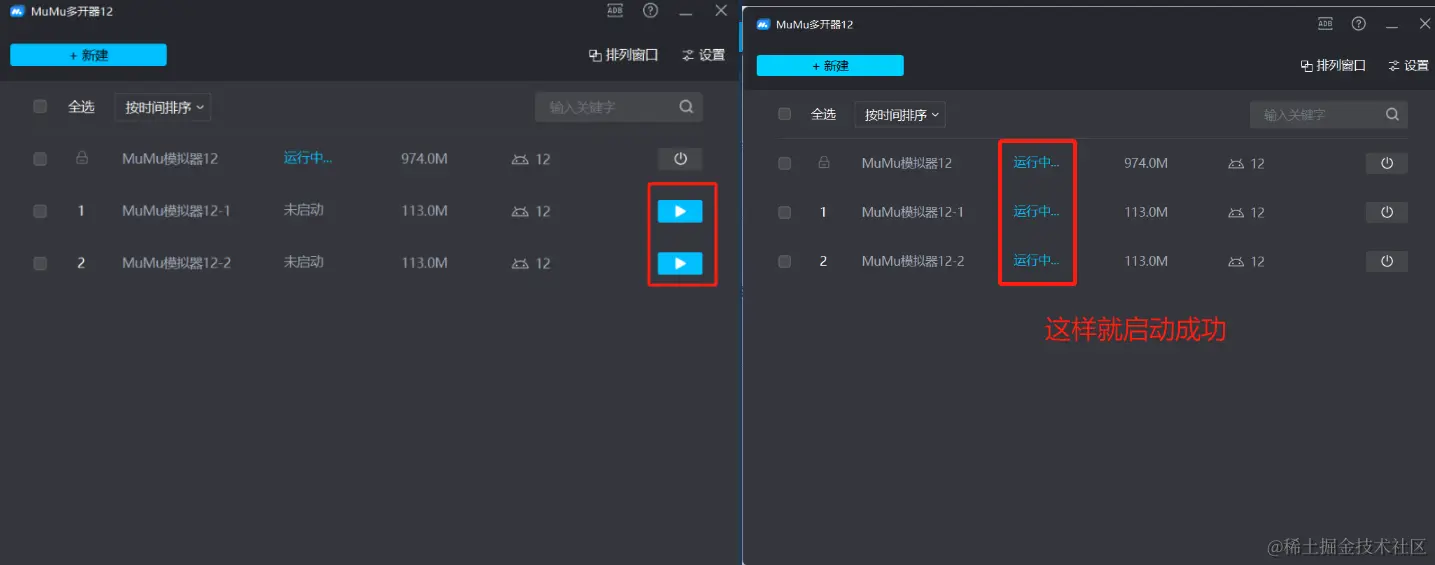Open 按时间排序 dropdown in right window
The image size is (1435, 565).
[900, 115]
